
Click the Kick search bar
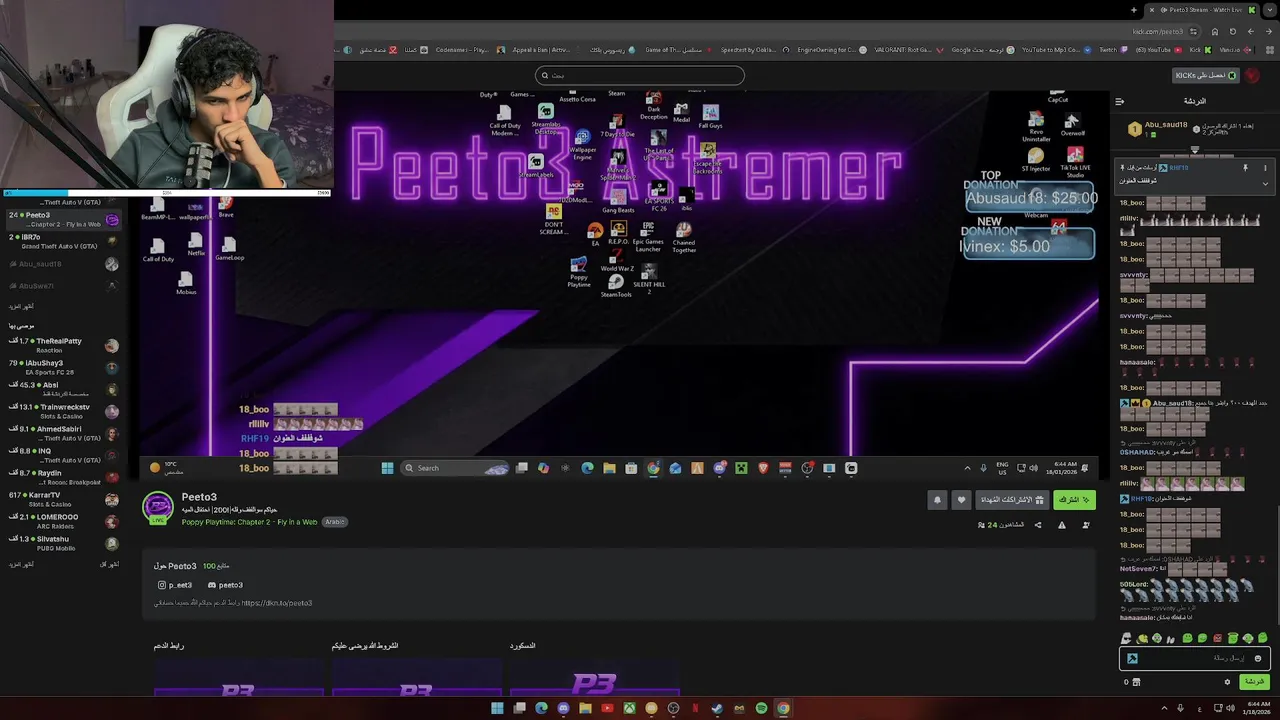click(640, 75)
